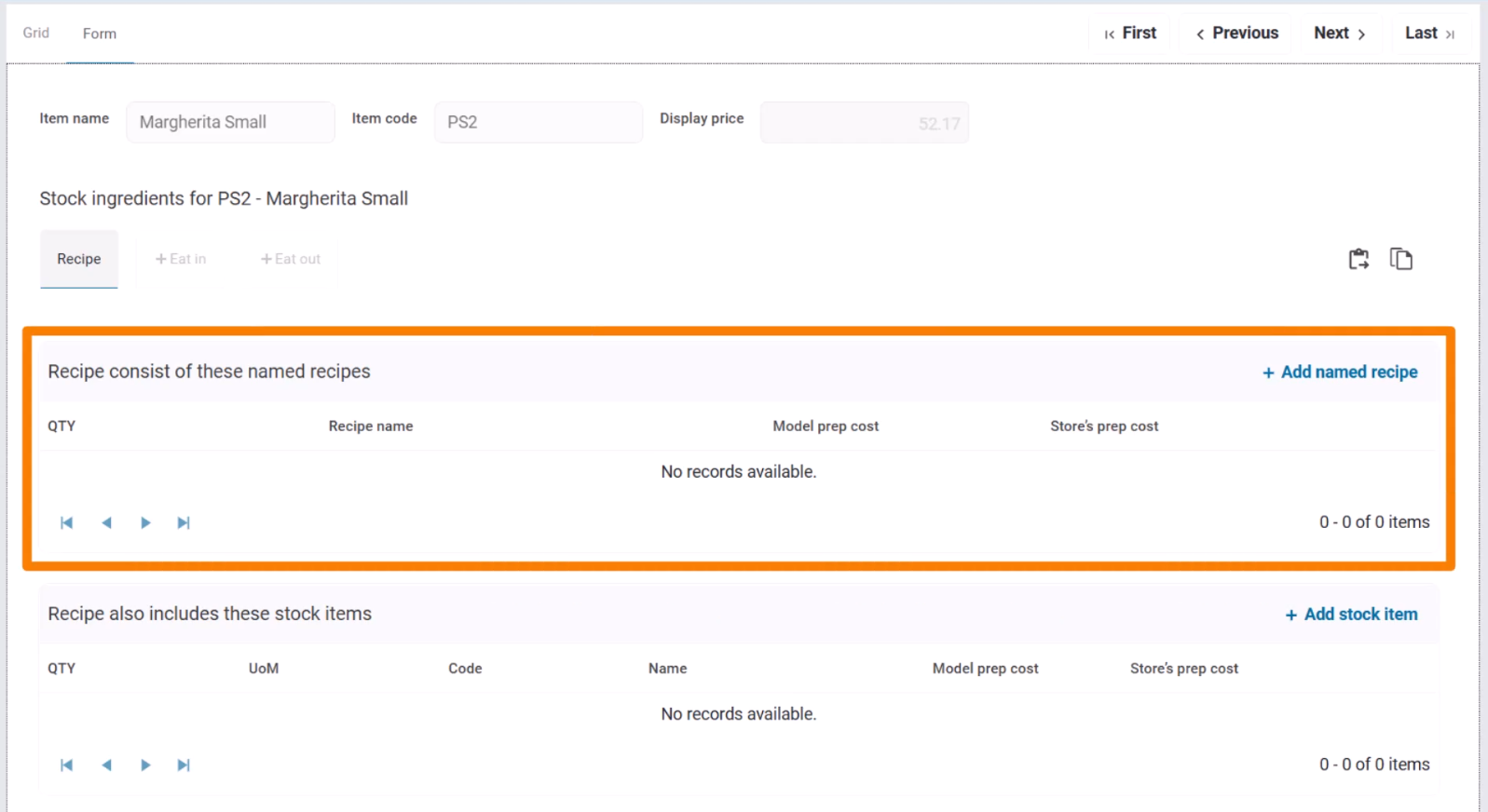The image size is (1488, 812).
Task: Click the Add stock item link
Action: pyautogui.click(x=1351, y=615)
